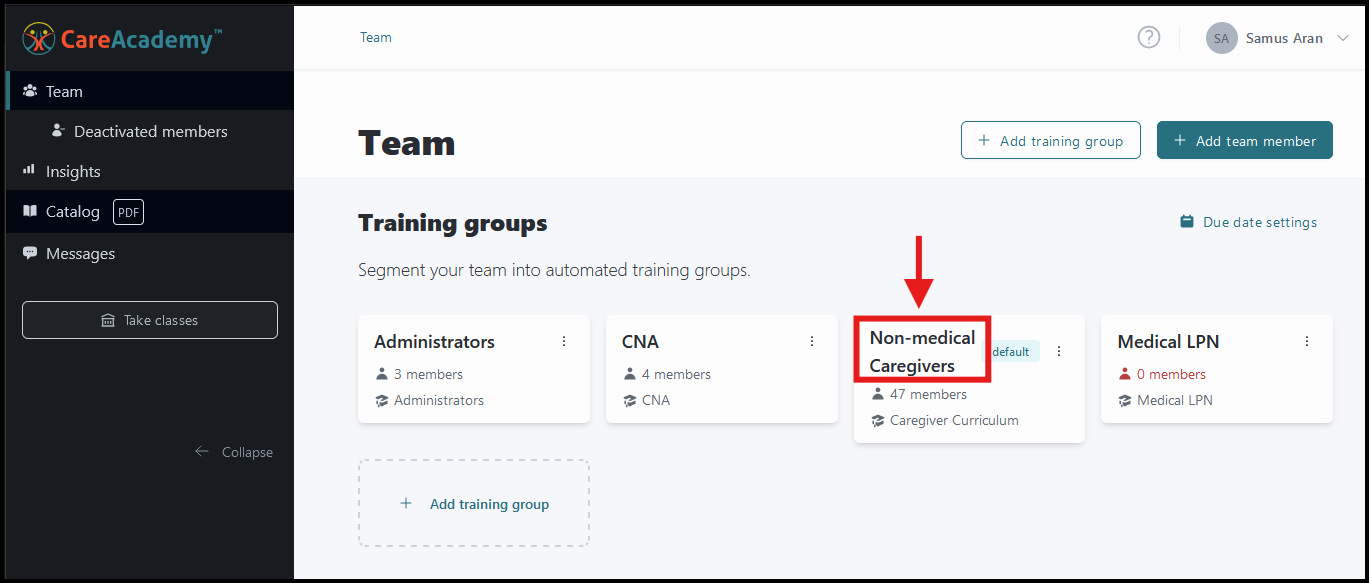This screenshot has width=1369, height=583.
Task: Click the Add team member button
Action: click(1244, 140)
